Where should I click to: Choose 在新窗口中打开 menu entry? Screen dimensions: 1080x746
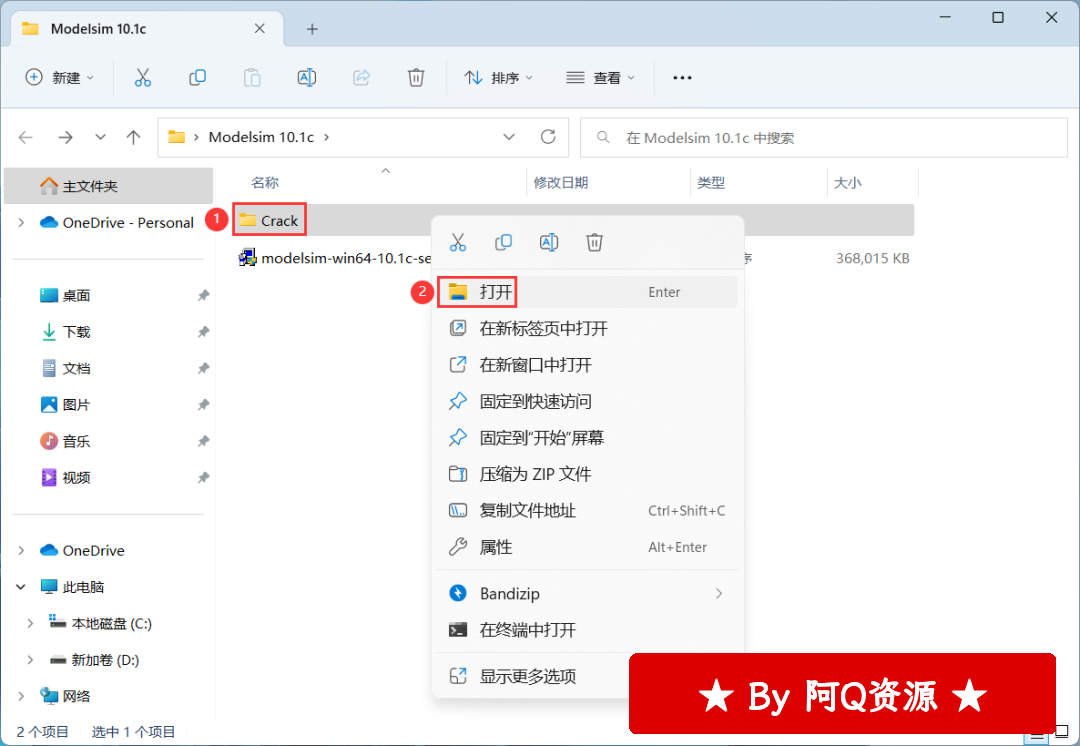(x=588, y=365)
